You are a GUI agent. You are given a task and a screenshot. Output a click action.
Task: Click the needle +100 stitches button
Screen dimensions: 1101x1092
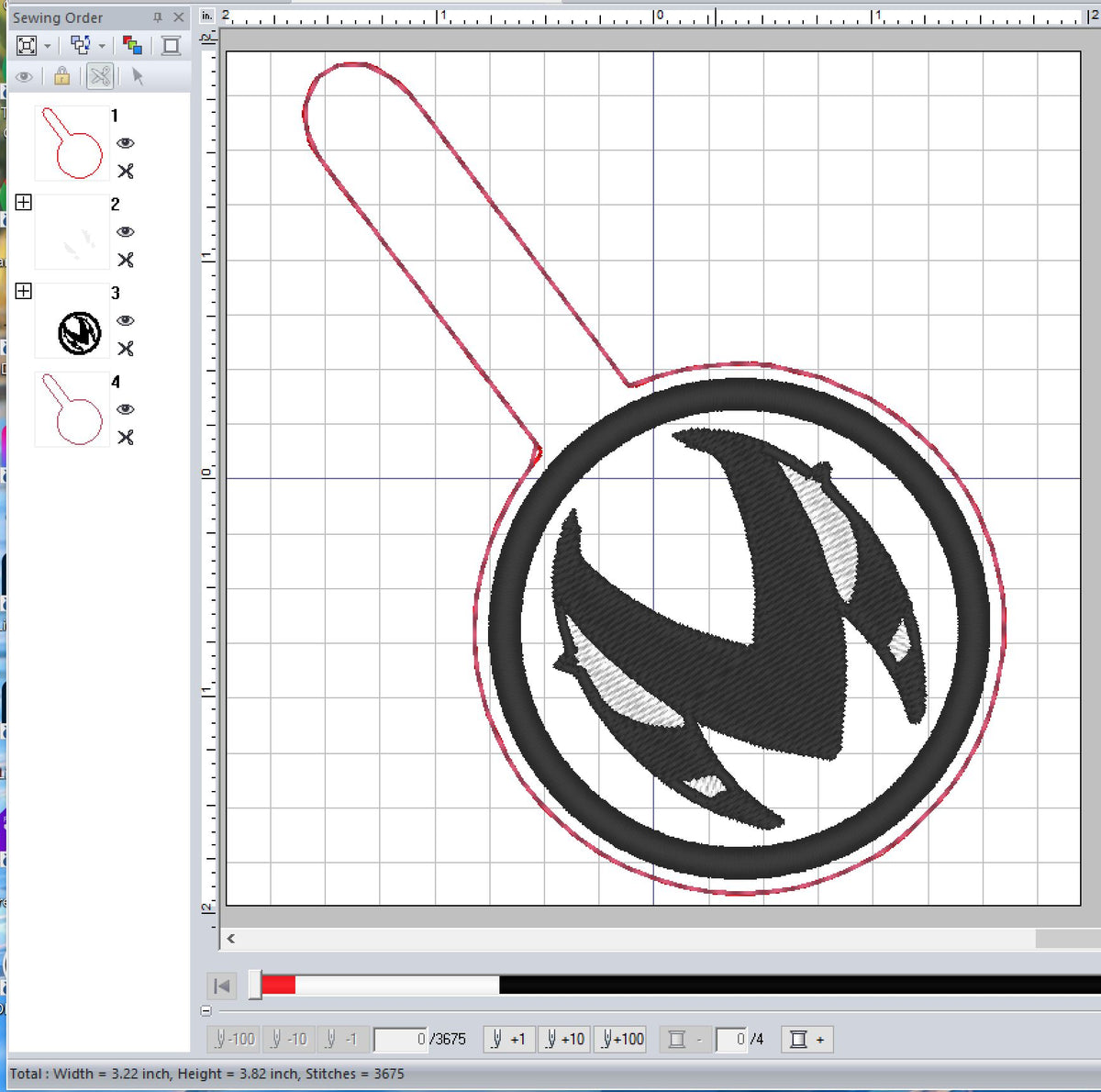(x=622, y=1039)
